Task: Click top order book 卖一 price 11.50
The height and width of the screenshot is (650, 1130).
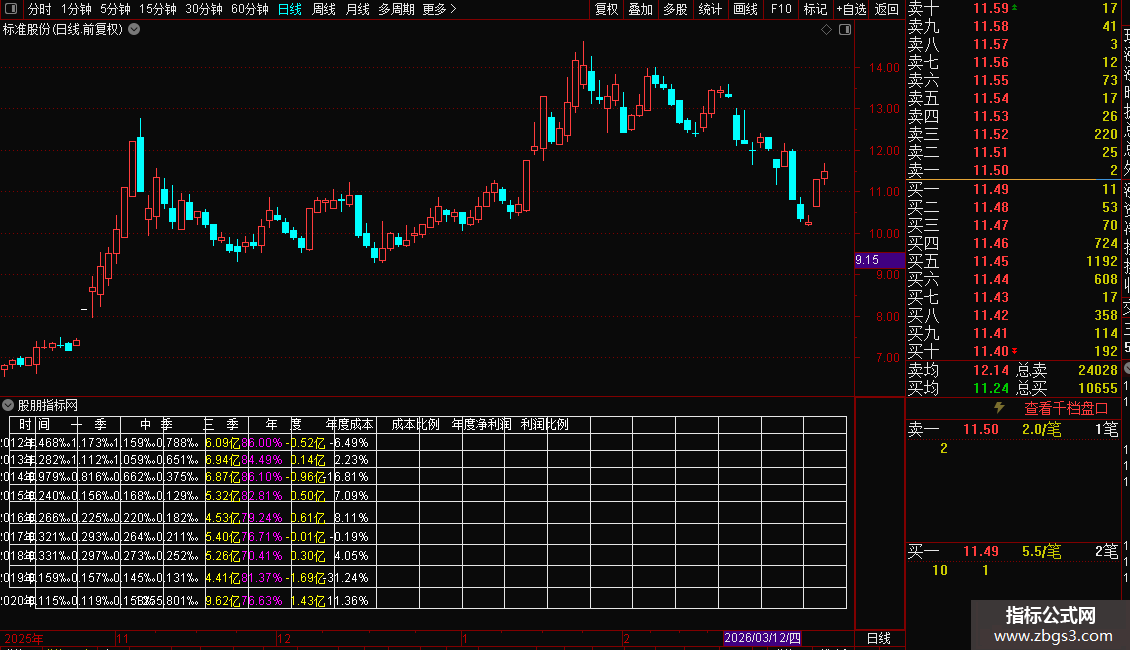Action: coord(991,170)
